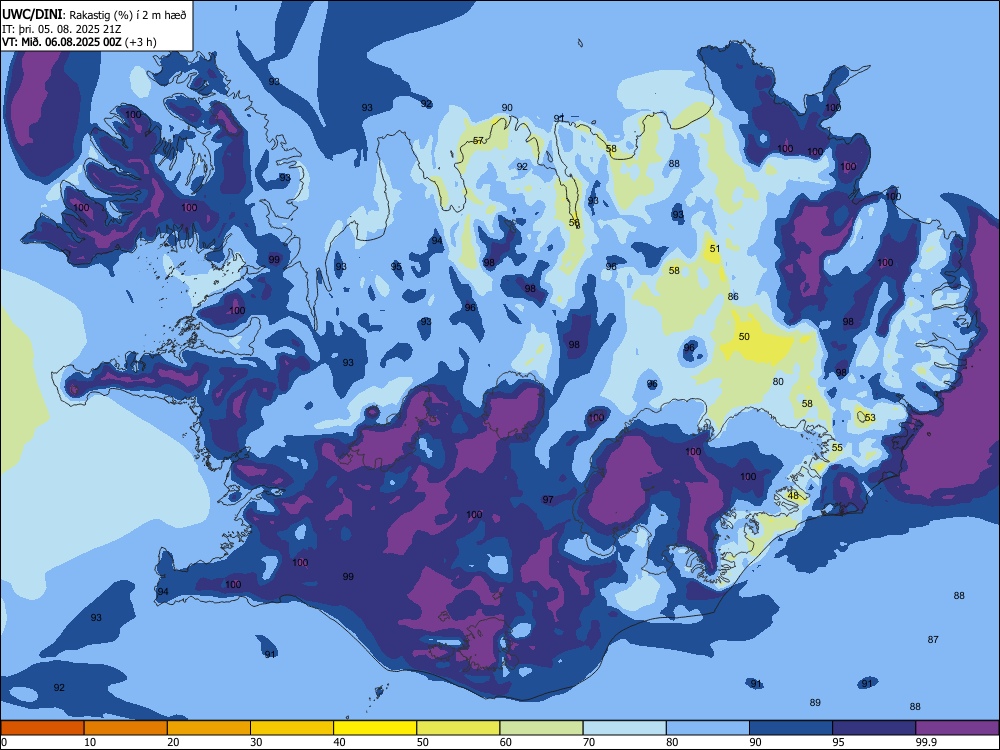Click the '87' humidity value over the ocean
Image resolution: width=1000 pixels, height=750 pixels.
point(933,639)
